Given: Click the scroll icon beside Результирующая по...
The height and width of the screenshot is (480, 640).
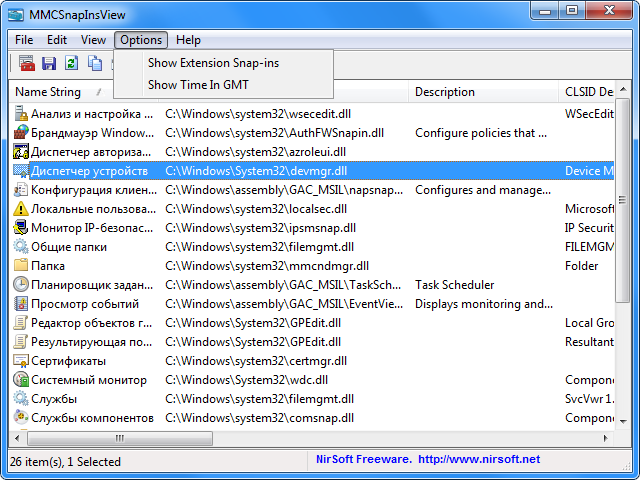Looking at the screenshot, I should click(21, 342).
